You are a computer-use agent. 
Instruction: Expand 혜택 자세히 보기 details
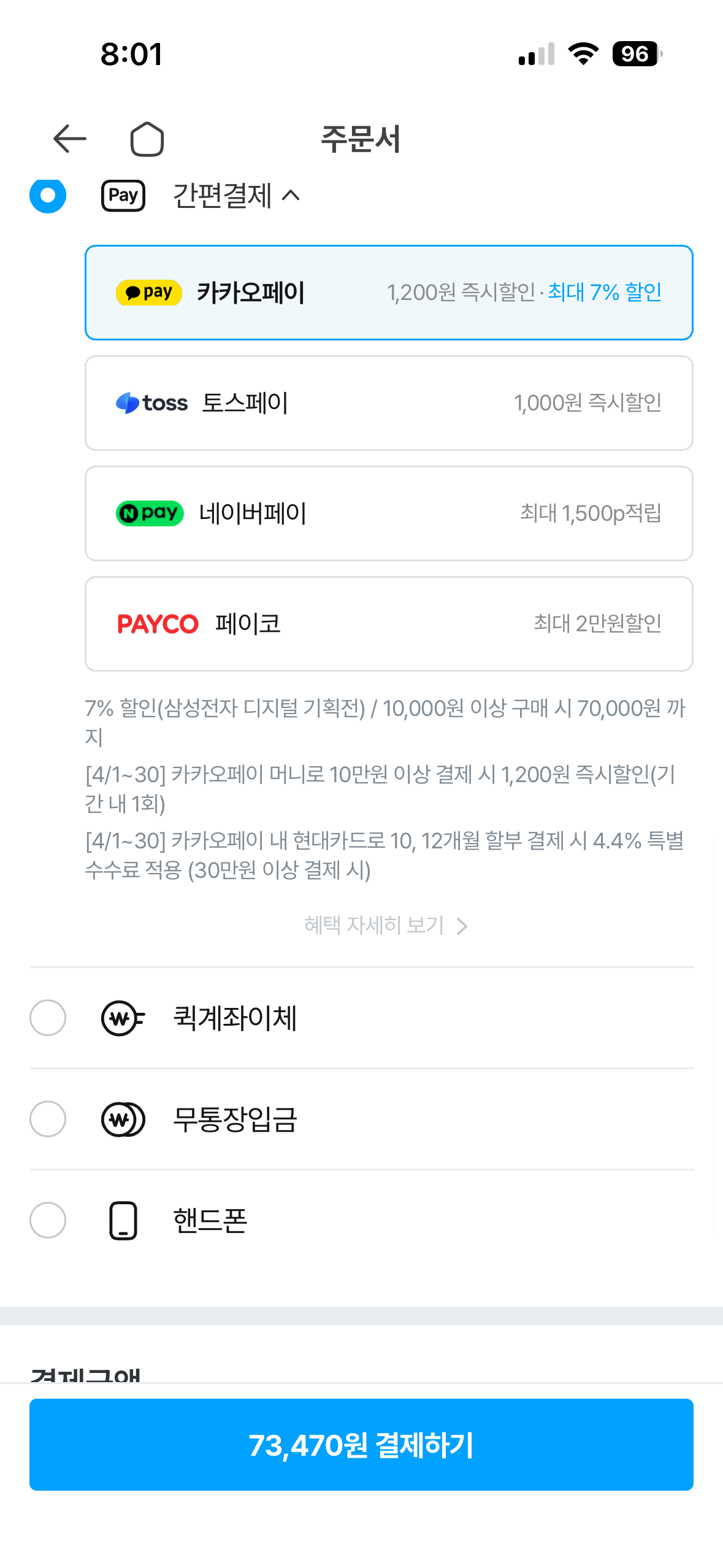(x=373, y=926)
